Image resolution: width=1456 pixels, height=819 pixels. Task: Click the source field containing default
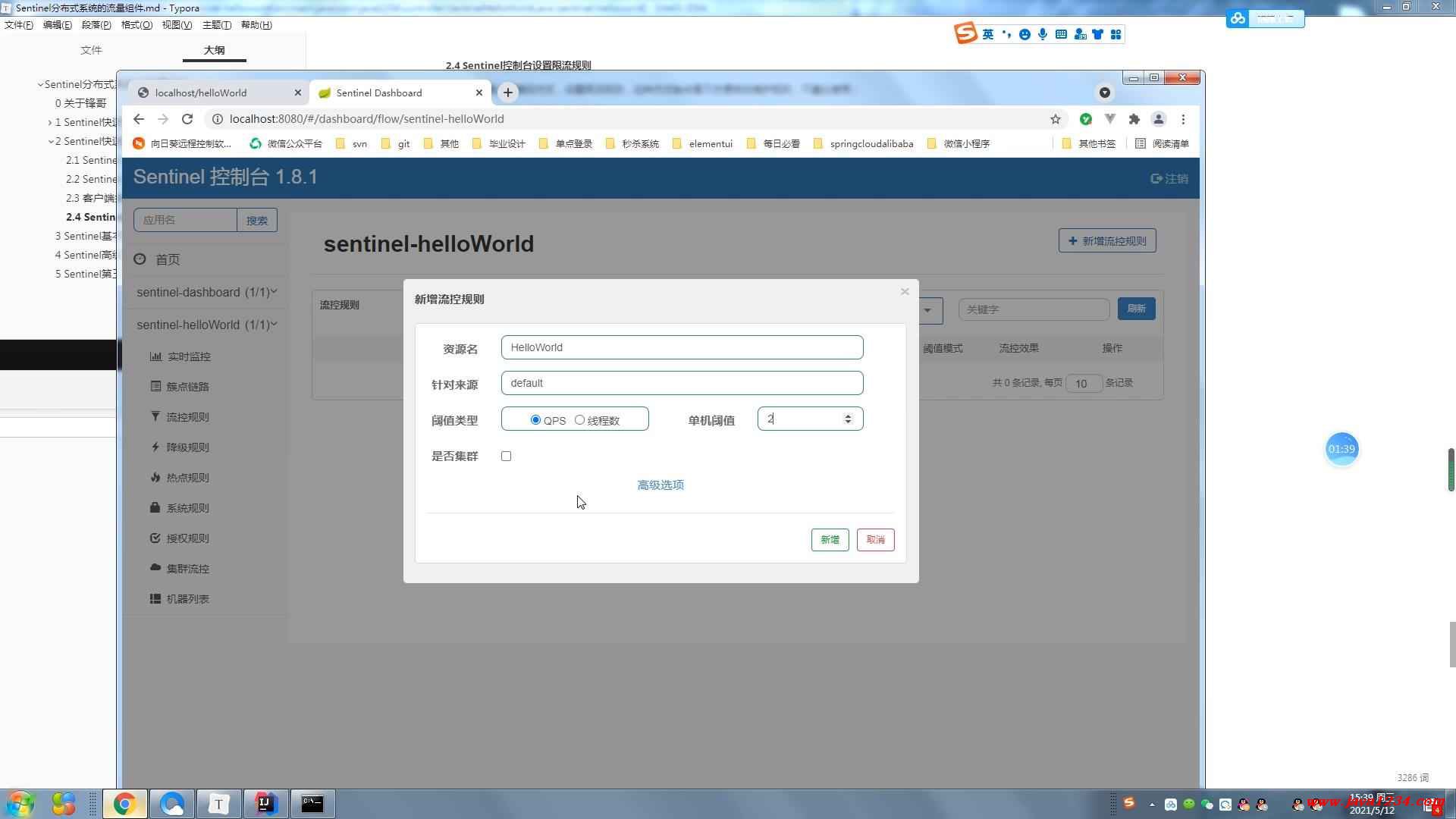pos(682,383)
